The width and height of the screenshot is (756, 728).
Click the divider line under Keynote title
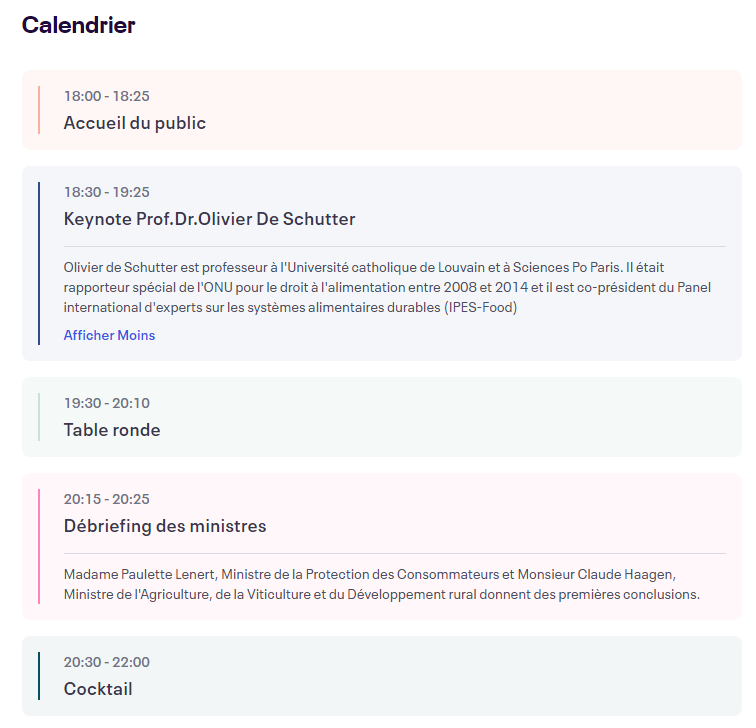394,246
